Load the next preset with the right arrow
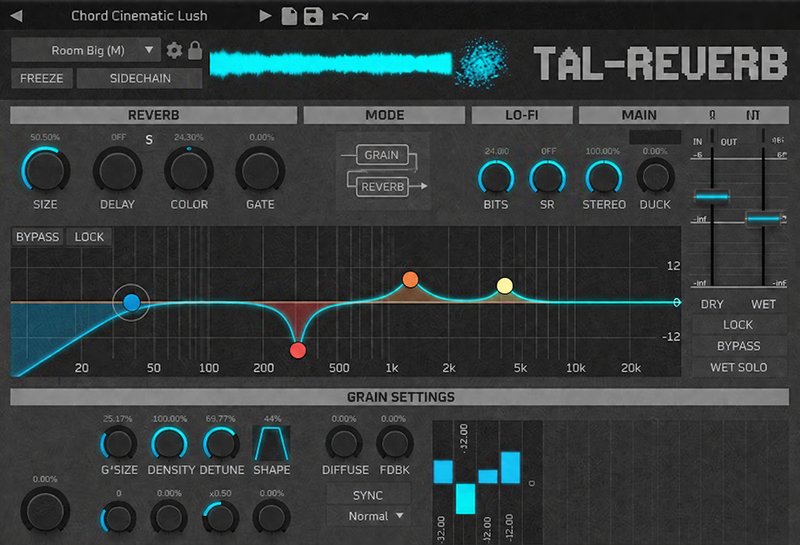The height and width of the screenshot is (545, 800). tap(265, 16)
